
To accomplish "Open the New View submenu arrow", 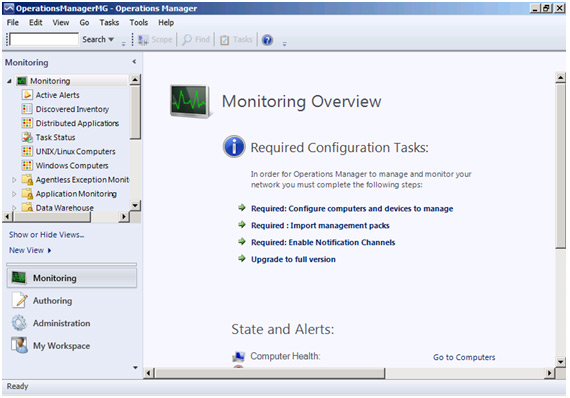I will [x=49, y=250].
